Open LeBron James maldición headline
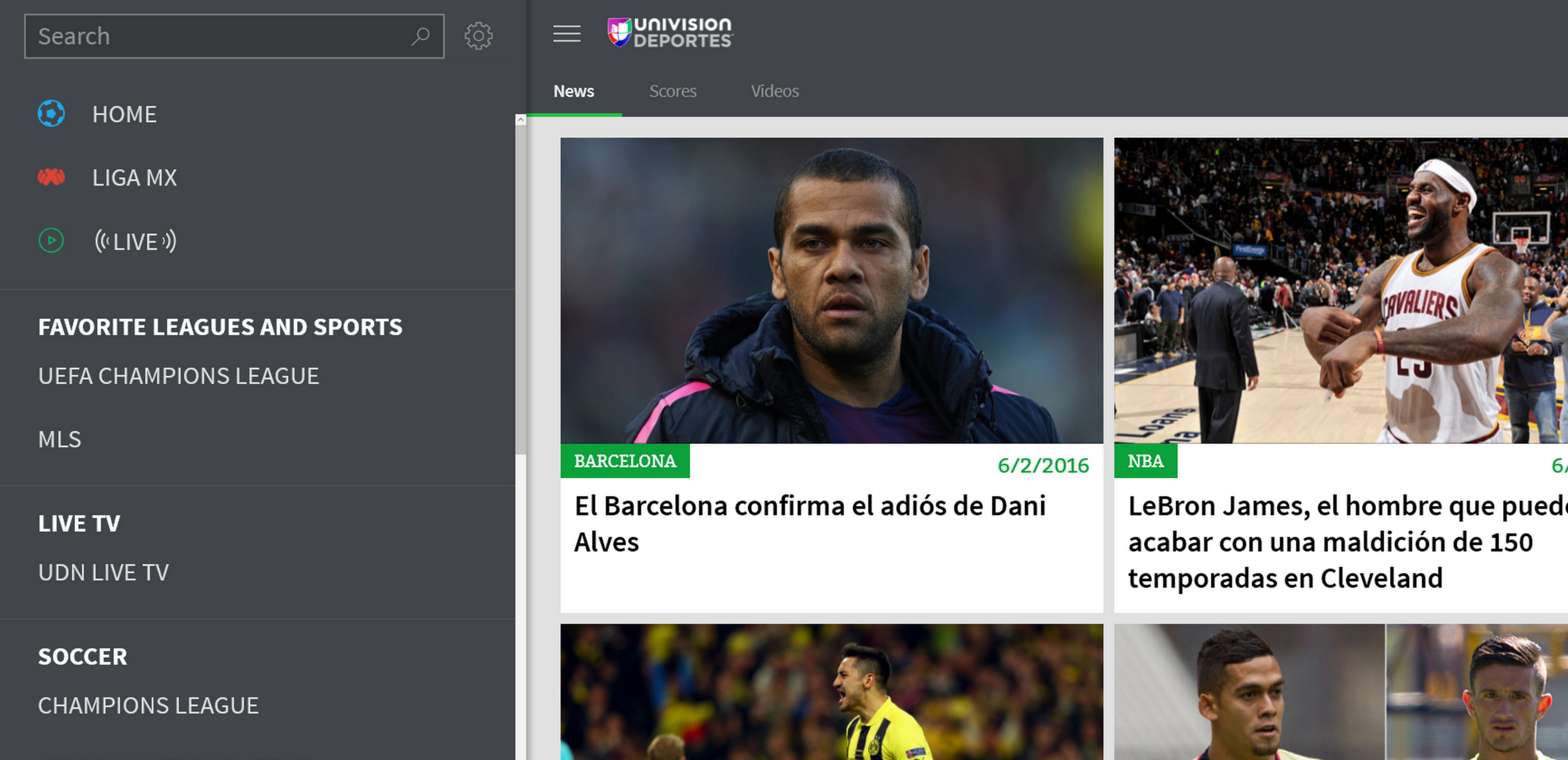Viewport: 1568px width, 760px height. coord(1347,541)
